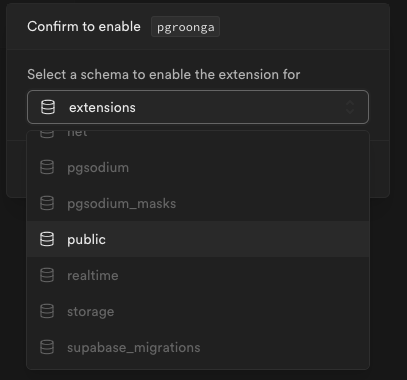This screenshot has width=407, height=380.
Task: Pick the pgsodium_masks schema
Action: (x=198, y=203)
